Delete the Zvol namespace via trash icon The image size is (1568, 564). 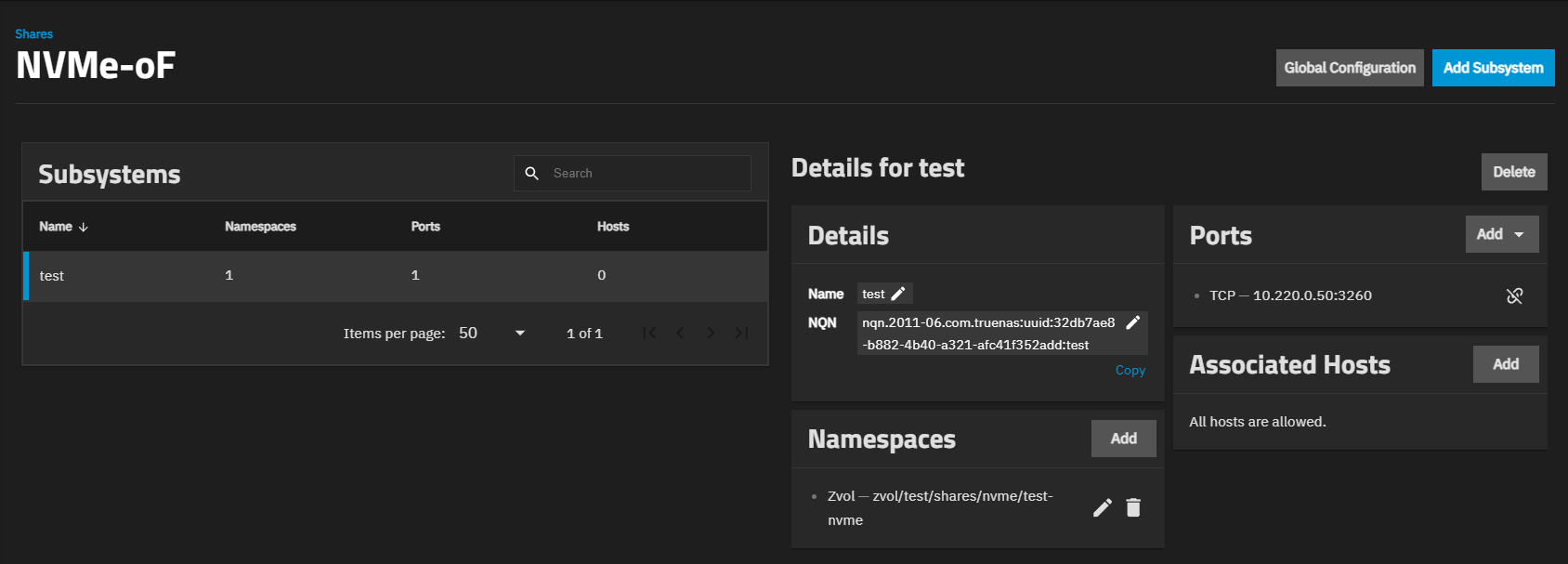1133,507
